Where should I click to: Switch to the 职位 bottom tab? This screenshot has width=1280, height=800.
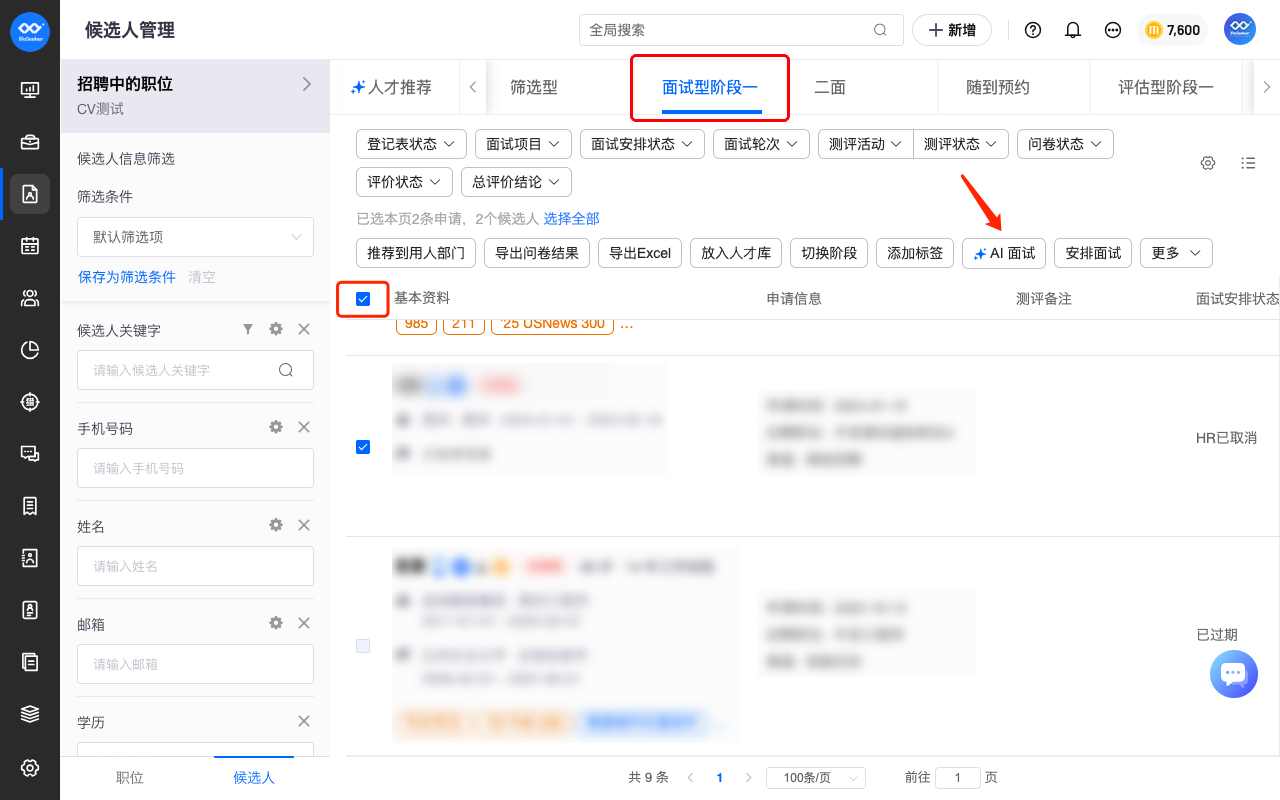click(130, 777)
